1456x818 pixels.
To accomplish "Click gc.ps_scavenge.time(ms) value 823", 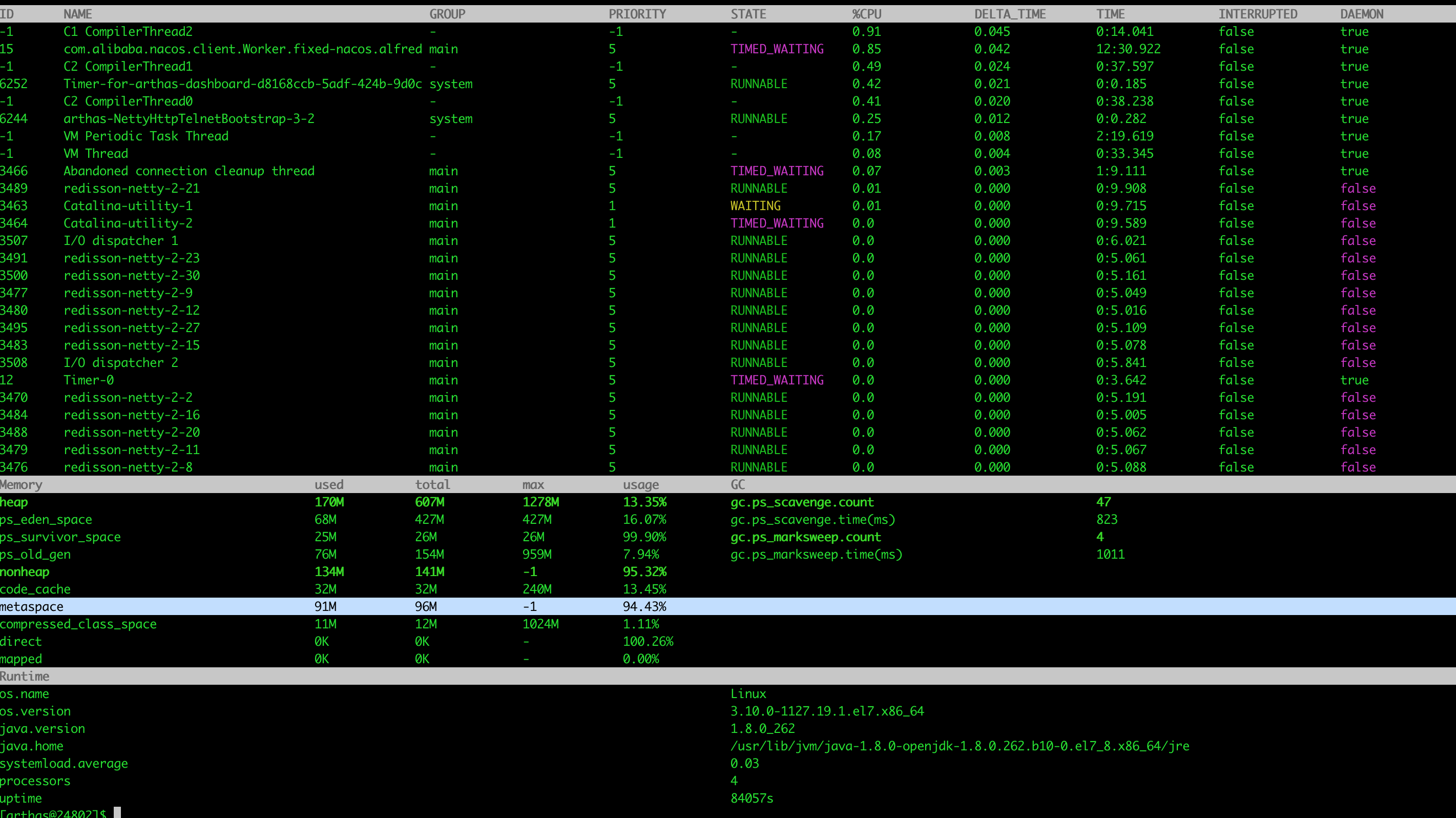I will point(1107,520).
